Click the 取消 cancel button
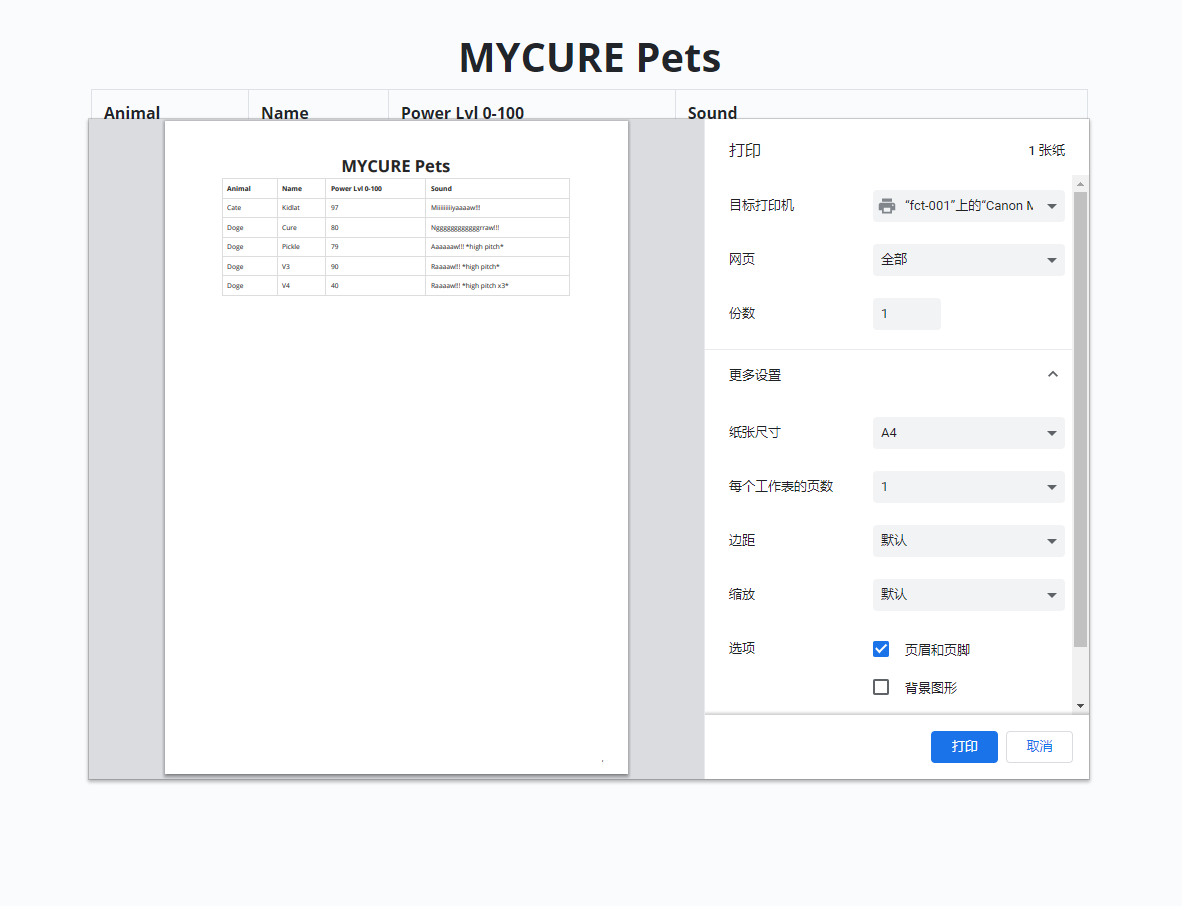1182x906 pixels. click(x=1039, y=746)
